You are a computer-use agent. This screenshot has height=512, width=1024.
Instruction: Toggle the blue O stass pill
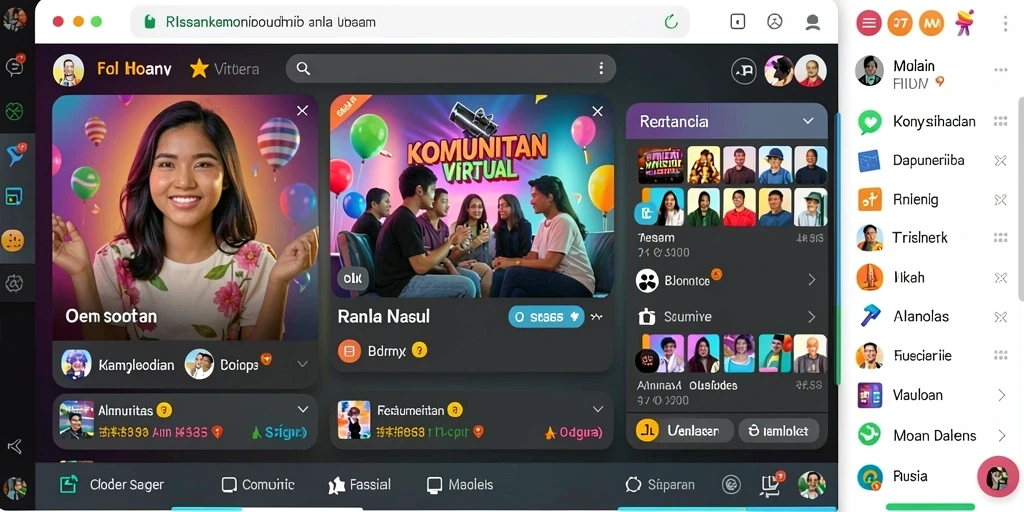pos(546,317)
